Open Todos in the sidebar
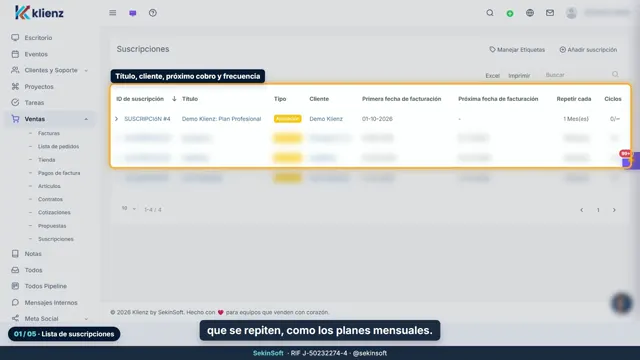The image size is (640, 360). click(x=33, y=270)
